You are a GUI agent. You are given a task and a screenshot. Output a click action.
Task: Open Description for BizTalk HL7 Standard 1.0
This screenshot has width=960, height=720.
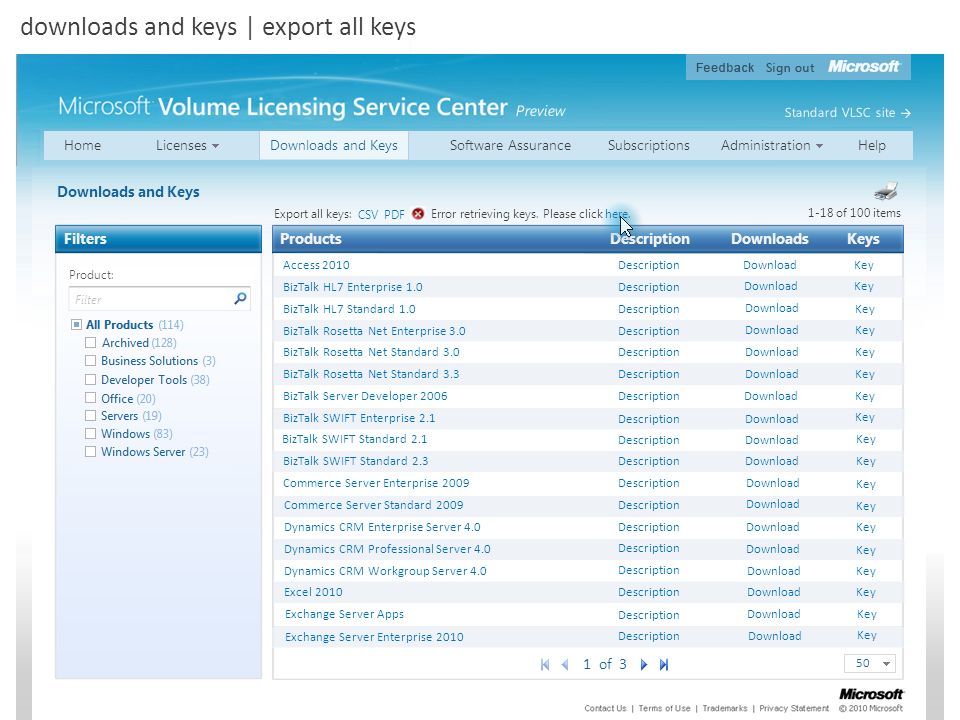point(648,309)
